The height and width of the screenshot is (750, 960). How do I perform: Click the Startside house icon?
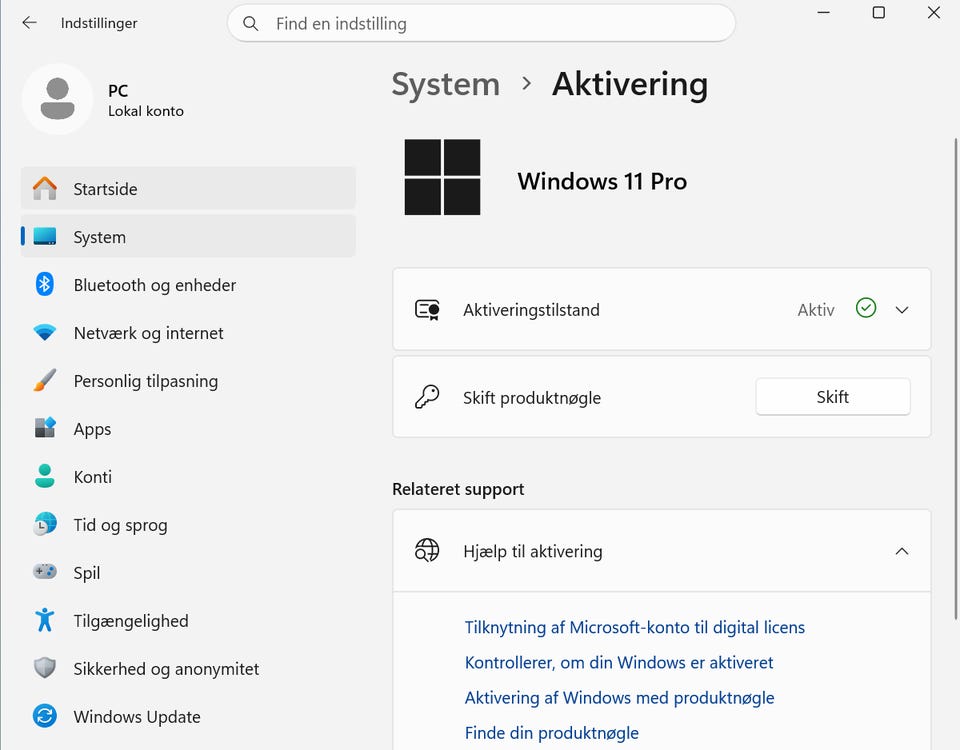[45, 189]
